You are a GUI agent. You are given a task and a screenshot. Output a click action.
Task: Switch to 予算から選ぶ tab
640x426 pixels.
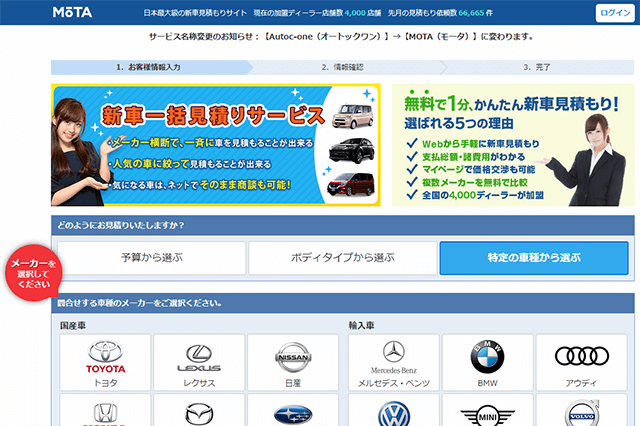coord(152,258)
